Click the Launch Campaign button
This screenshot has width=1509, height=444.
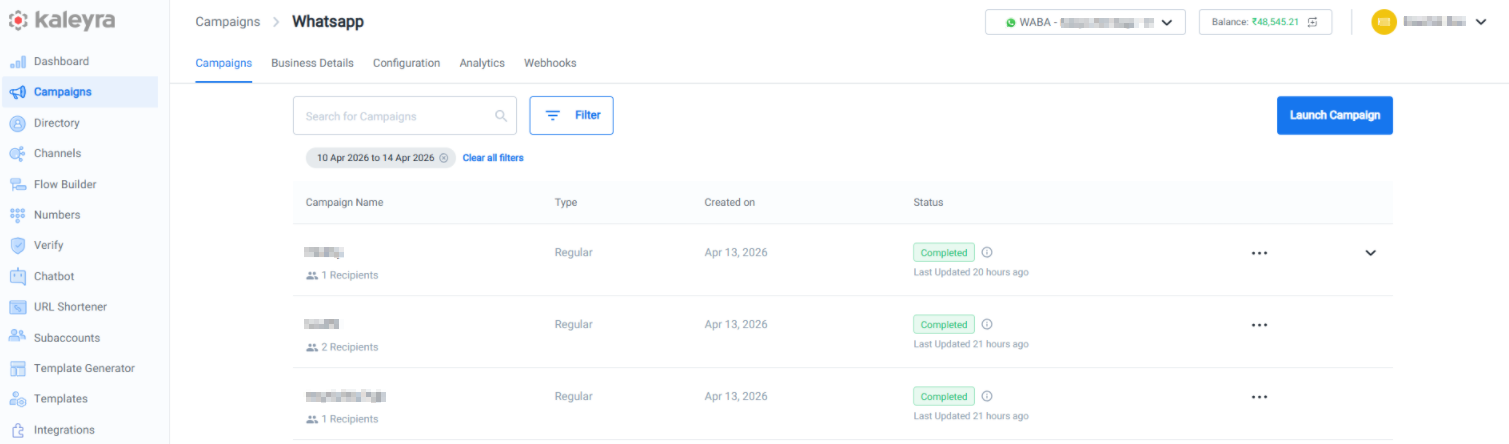click(1335, 115)
